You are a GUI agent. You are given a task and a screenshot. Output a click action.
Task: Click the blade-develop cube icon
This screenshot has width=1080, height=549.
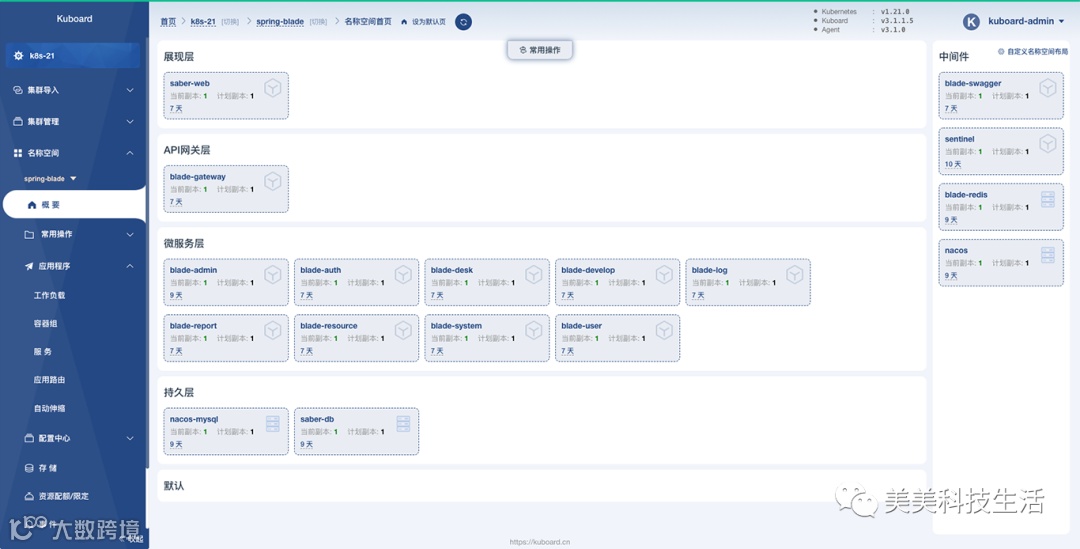click(664, 275)
